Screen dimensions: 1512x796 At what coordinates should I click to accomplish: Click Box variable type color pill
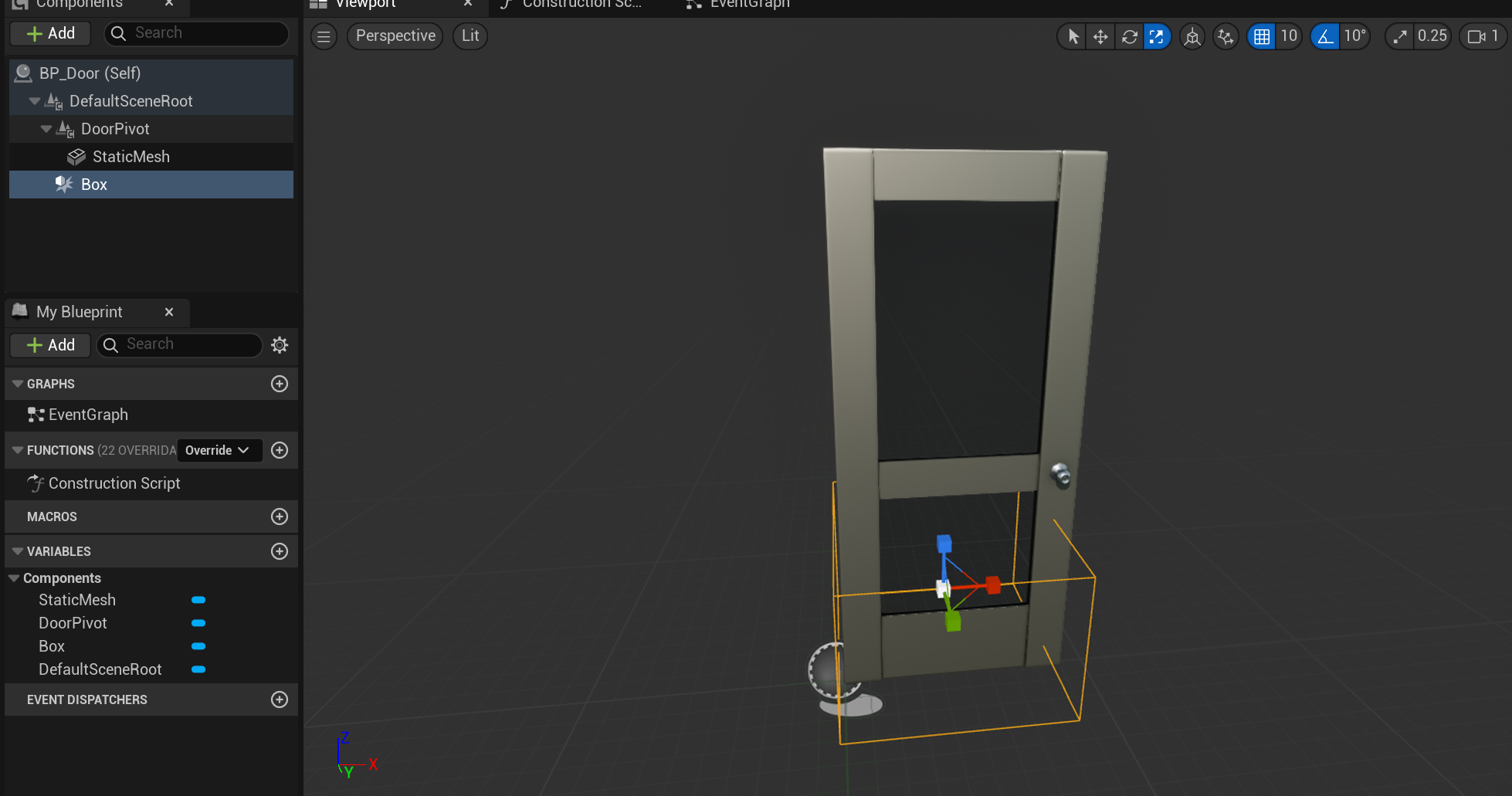198,646
